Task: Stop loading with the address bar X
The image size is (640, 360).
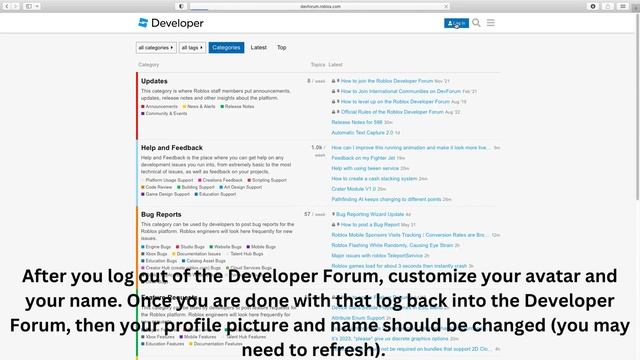Action: (446, 6)
